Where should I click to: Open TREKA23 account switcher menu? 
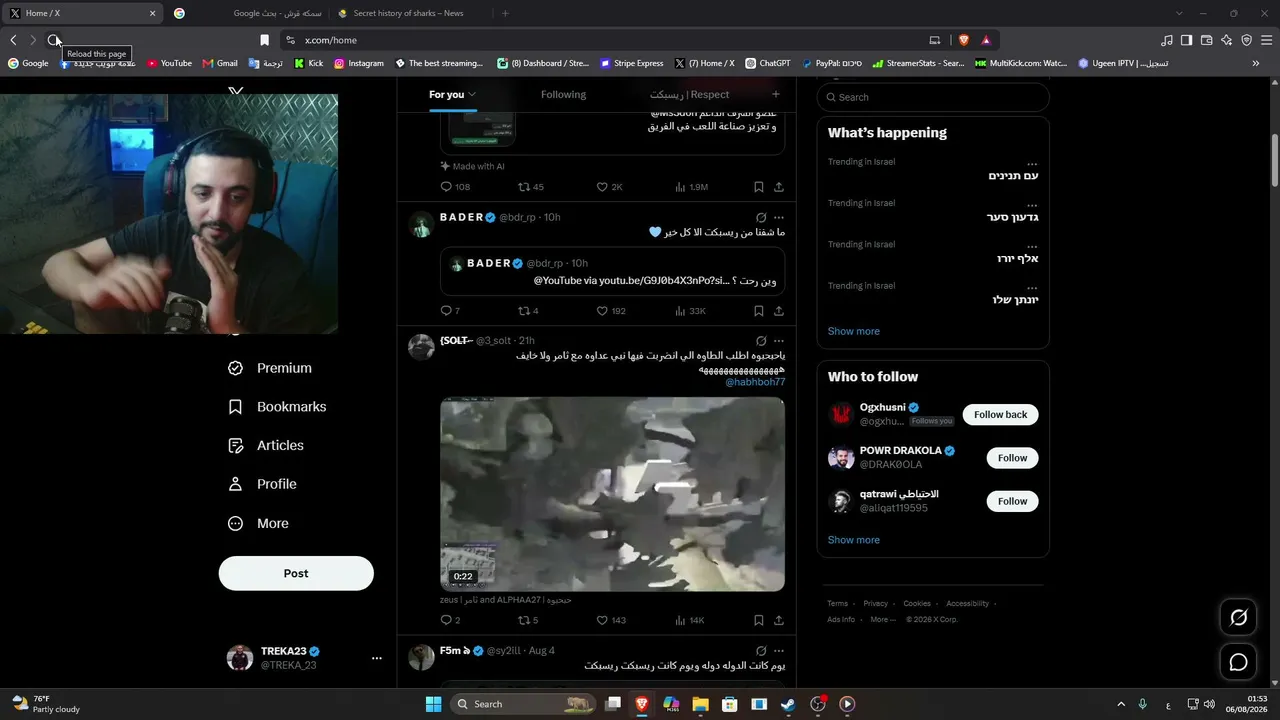(376, 658)
